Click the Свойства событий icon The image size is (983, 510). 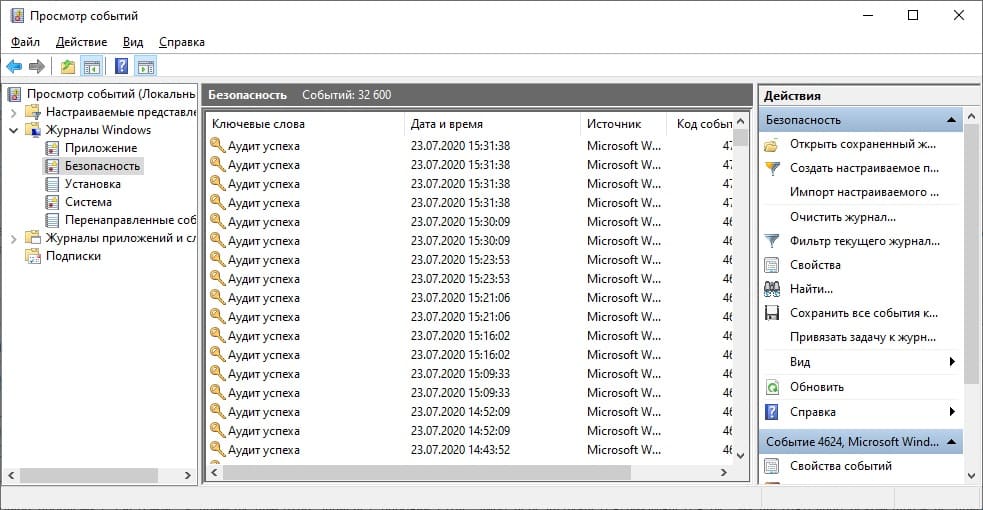coord(772,466)
